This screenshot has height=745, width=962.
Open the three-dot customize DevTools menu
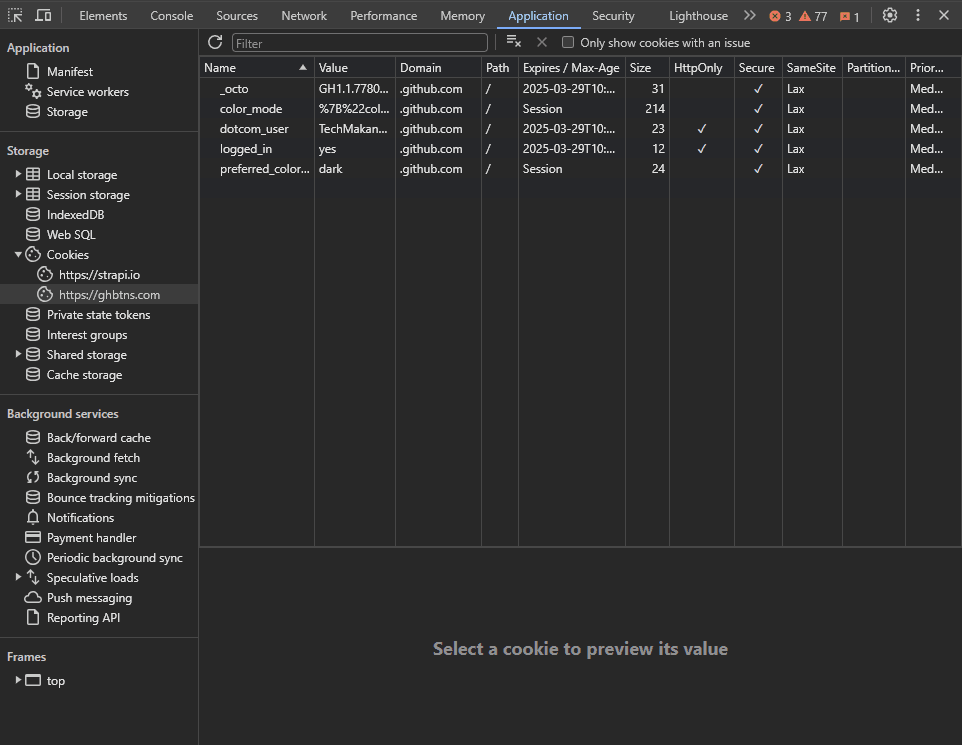917,16
